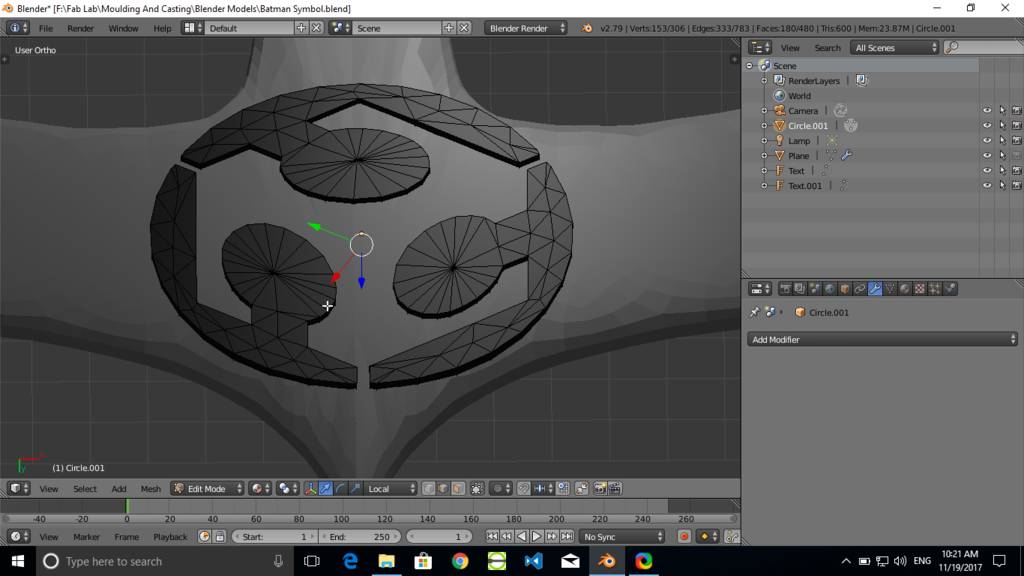This screenshot has width=1024, height=576.
Task: Open the Material properties tab
Action: tap(905, 289)
